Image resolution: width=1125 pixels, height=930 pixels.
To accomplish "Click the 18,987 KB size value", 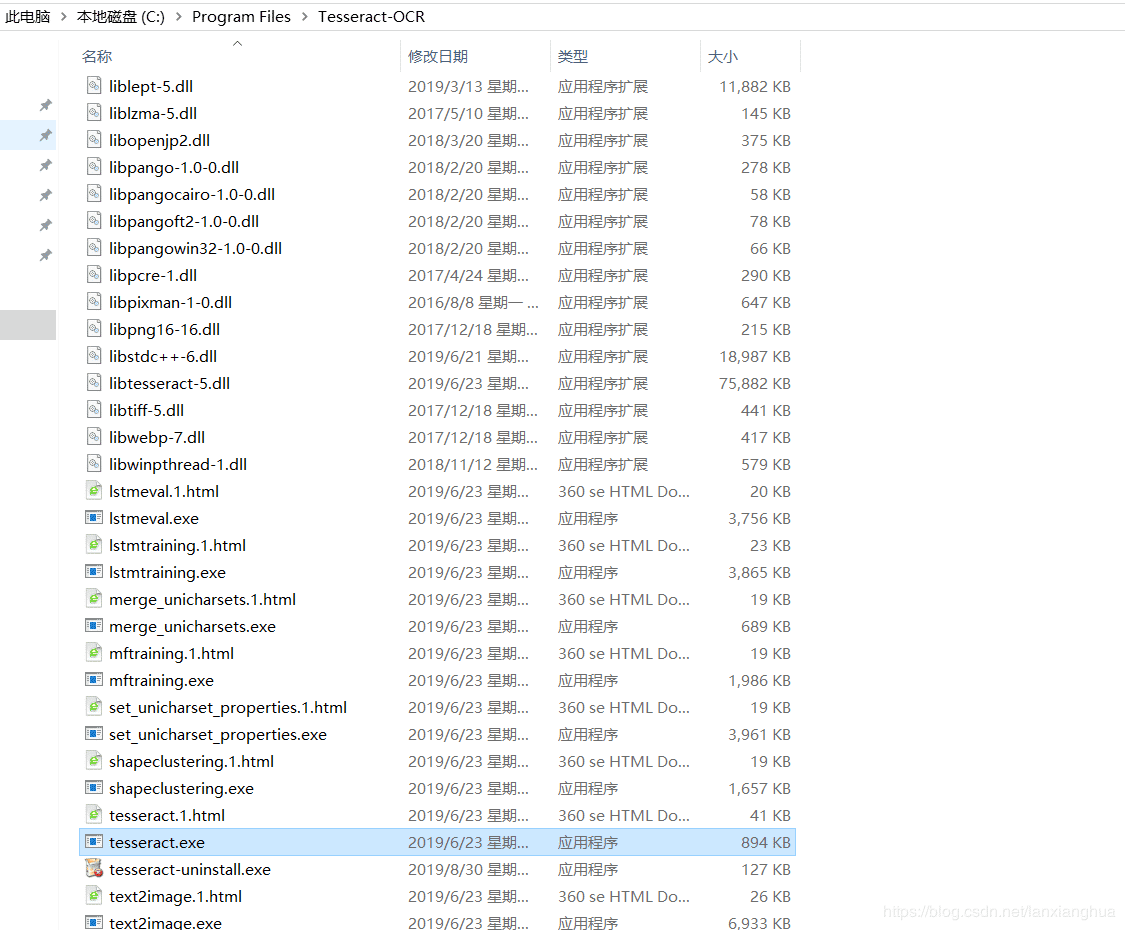I will 755,356.
